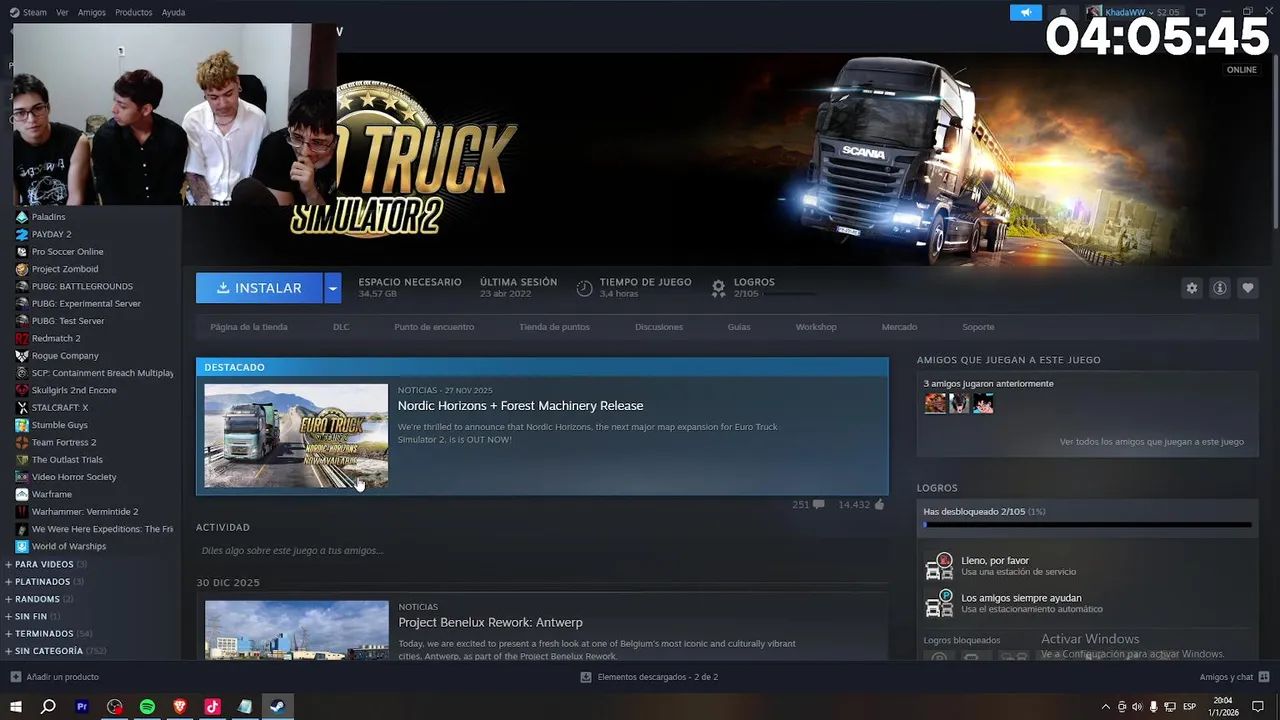Select 'The Outlast Trials' in library list
Viewport: 1280px width, 720px height.
coord(67,459)
